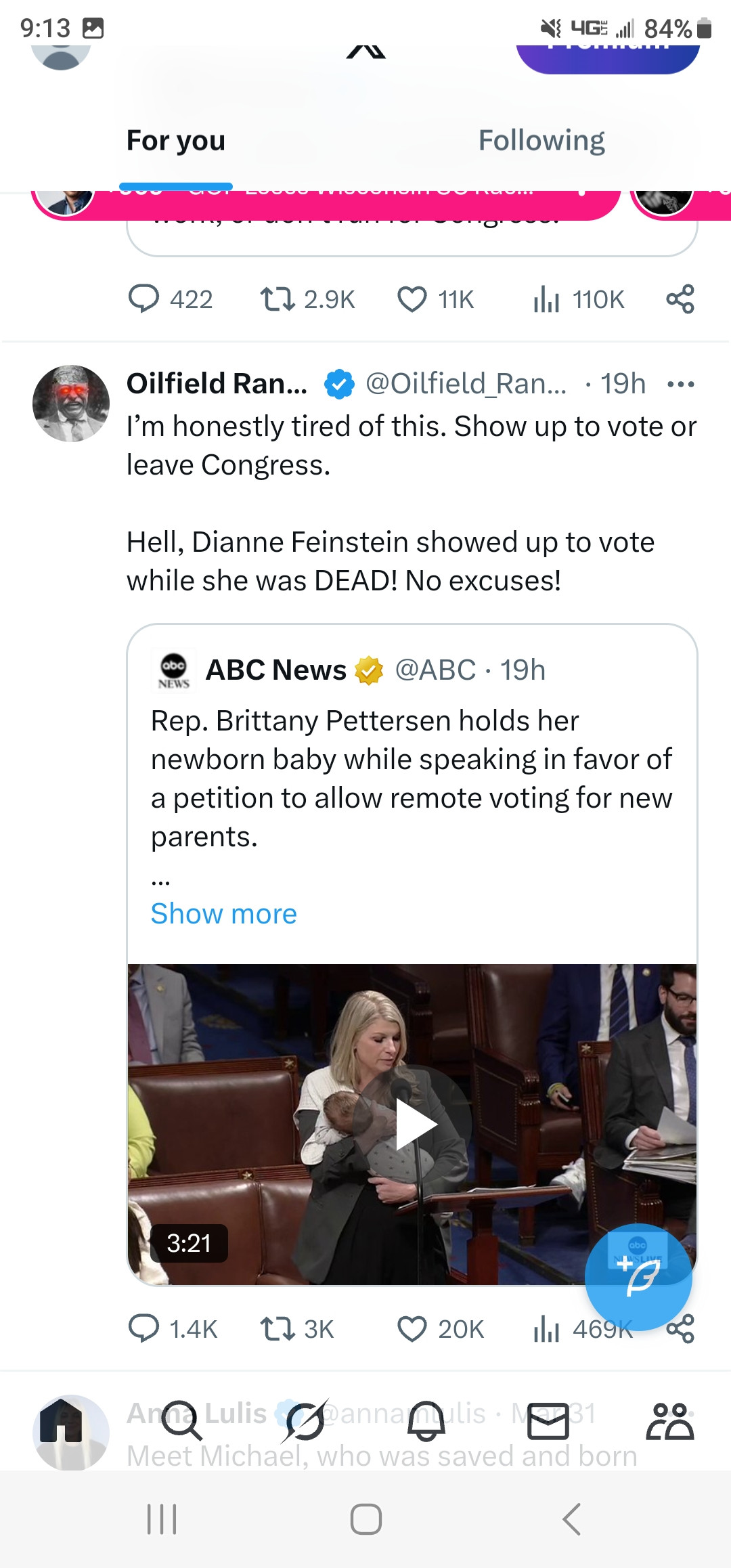This screenshot has width=731, height=1568.
Task: Like the post with 11K likes
Action: click(412, 299)
